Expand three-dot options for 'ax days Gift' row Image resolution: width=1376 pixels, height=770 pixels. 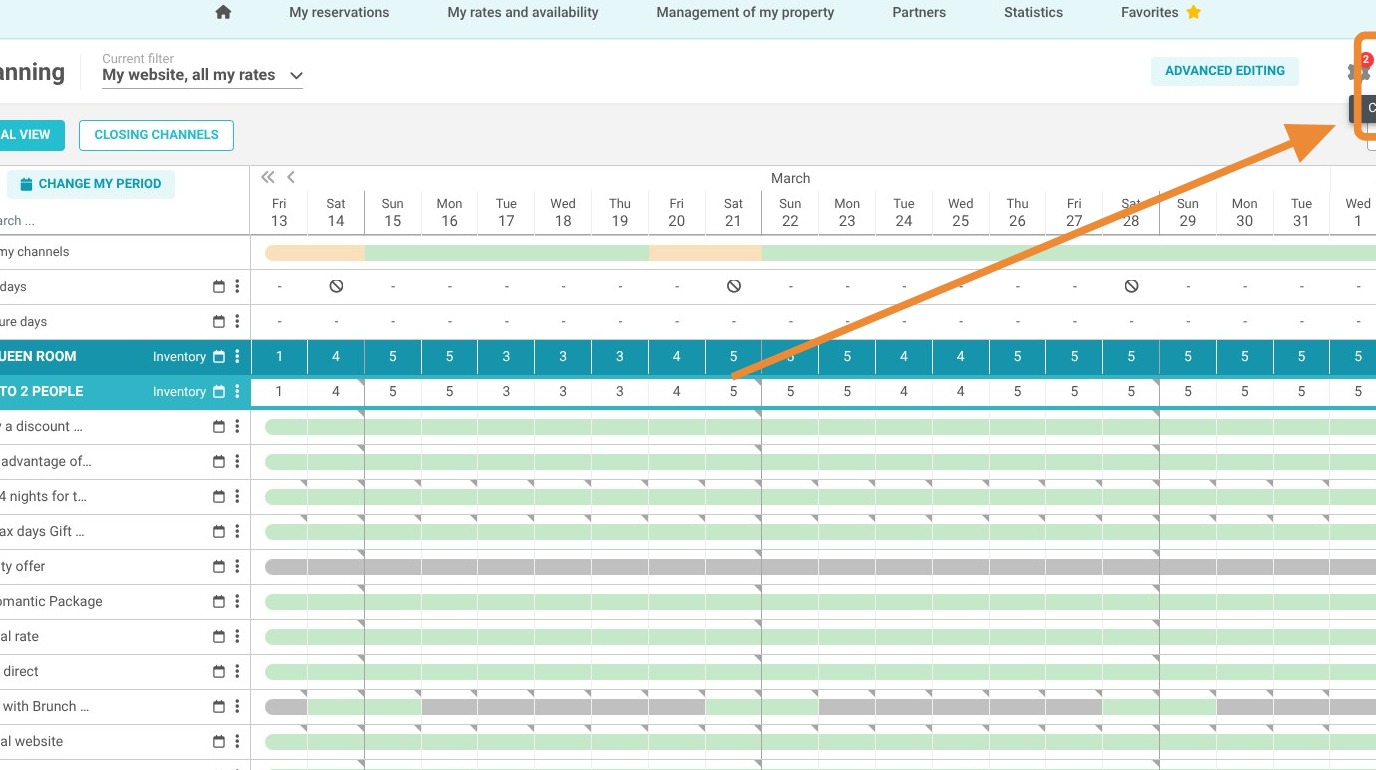(x=237, y=532)
